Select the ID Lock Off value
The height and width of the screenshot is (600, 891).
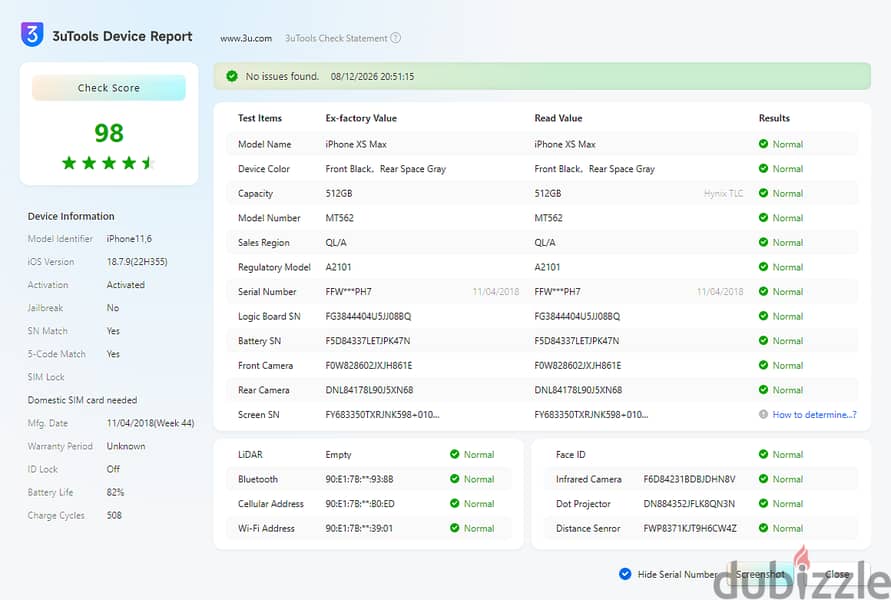coord(113,469)
